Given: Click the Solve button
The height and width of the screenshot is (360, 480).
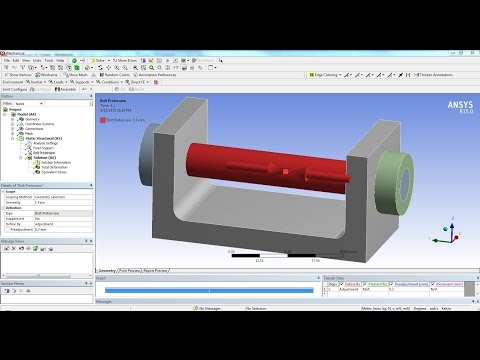Looking at the screenshot, I should point(97,61).
